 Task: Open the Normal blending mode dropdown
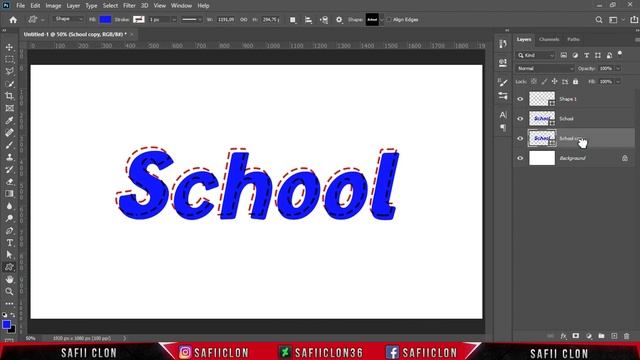click(545, 69)
